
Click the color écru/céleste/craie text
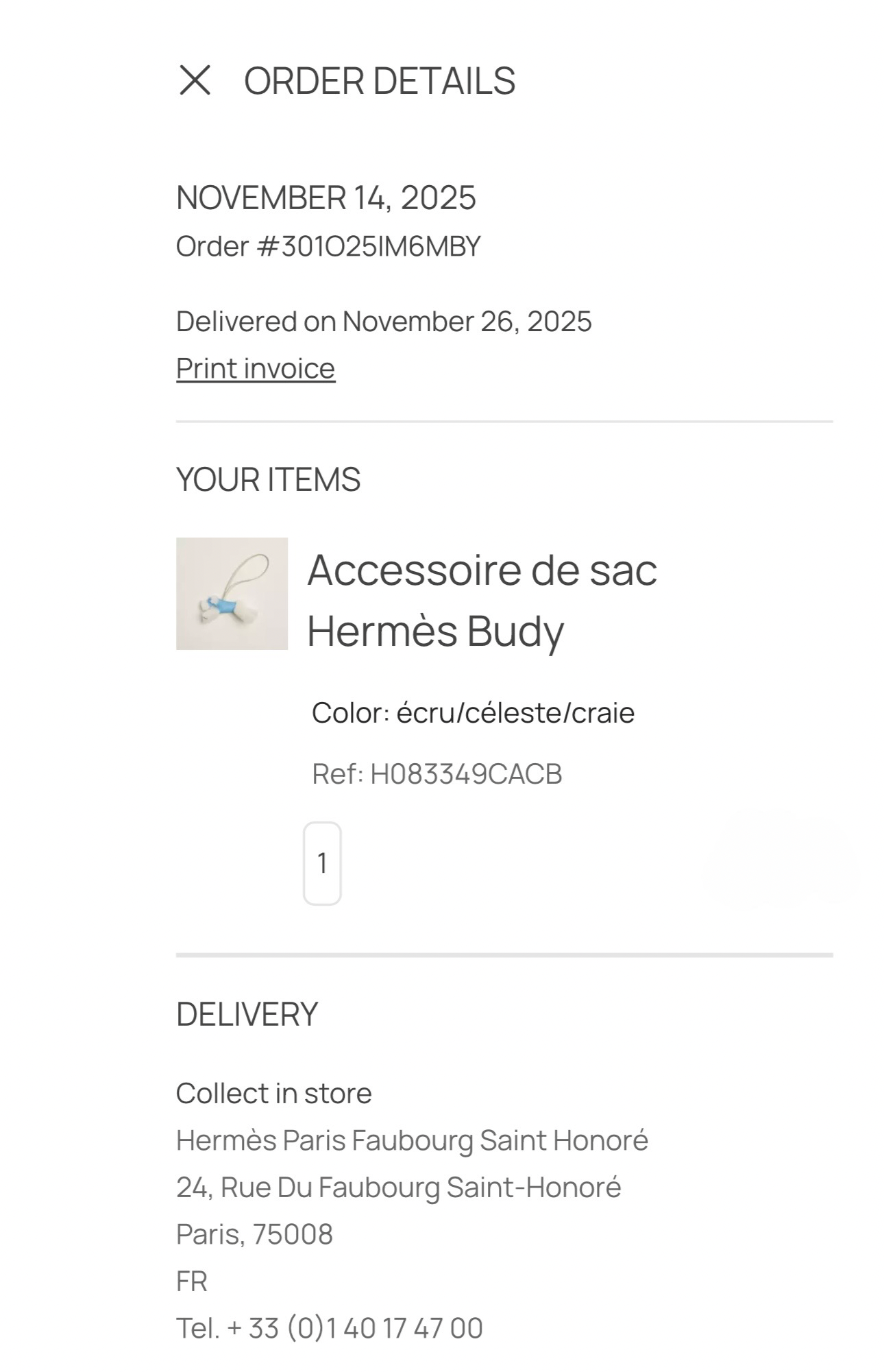pyautogui.click(x=515, y=713)
